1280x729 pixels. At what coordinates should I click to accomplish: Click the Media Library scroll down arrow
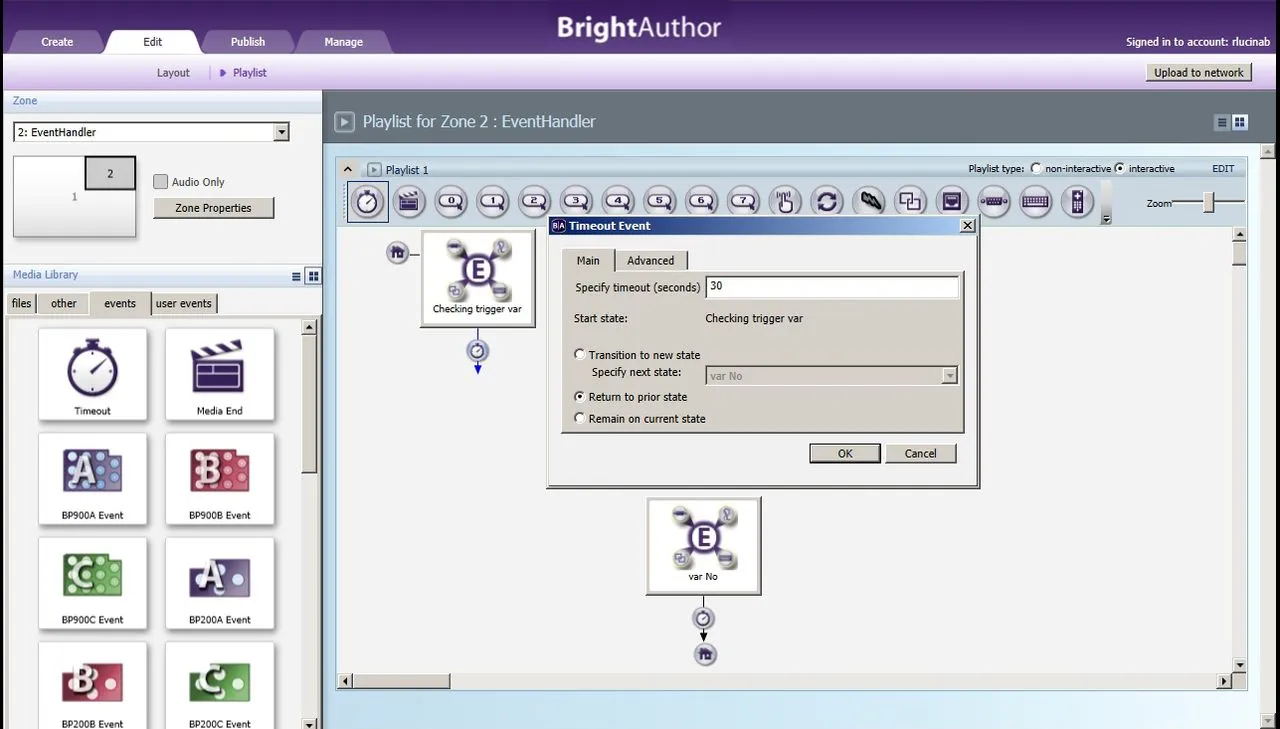[309, 723]
